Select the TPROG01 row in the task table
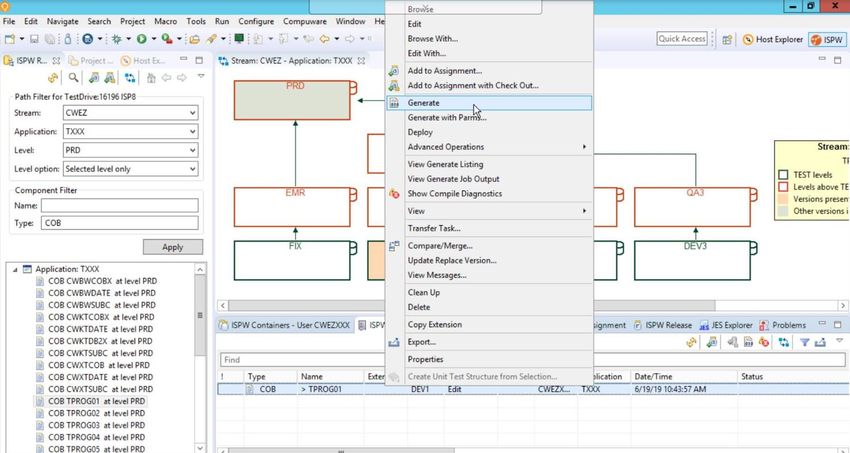The image size is (850, 453). (x=532, y=389)
